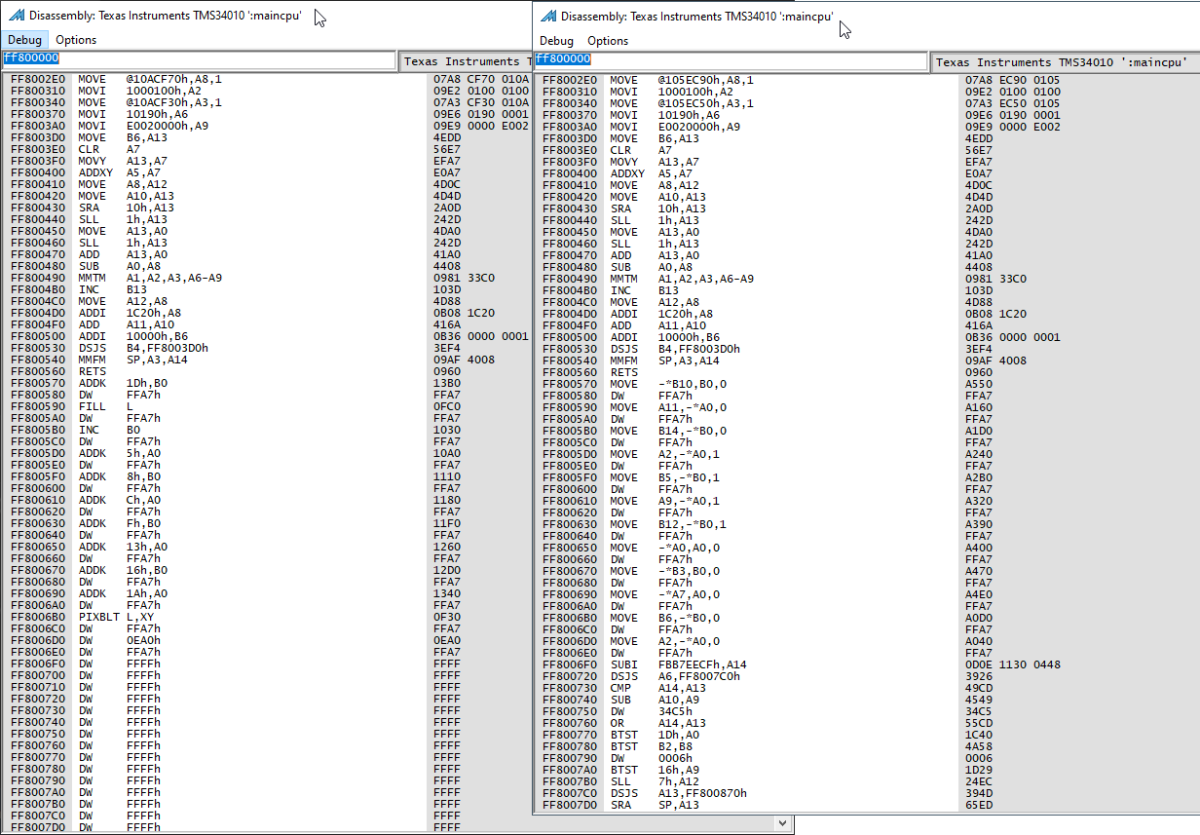
Task: Open the Options menu in the right disassembly window
Action: coord(608,41)
